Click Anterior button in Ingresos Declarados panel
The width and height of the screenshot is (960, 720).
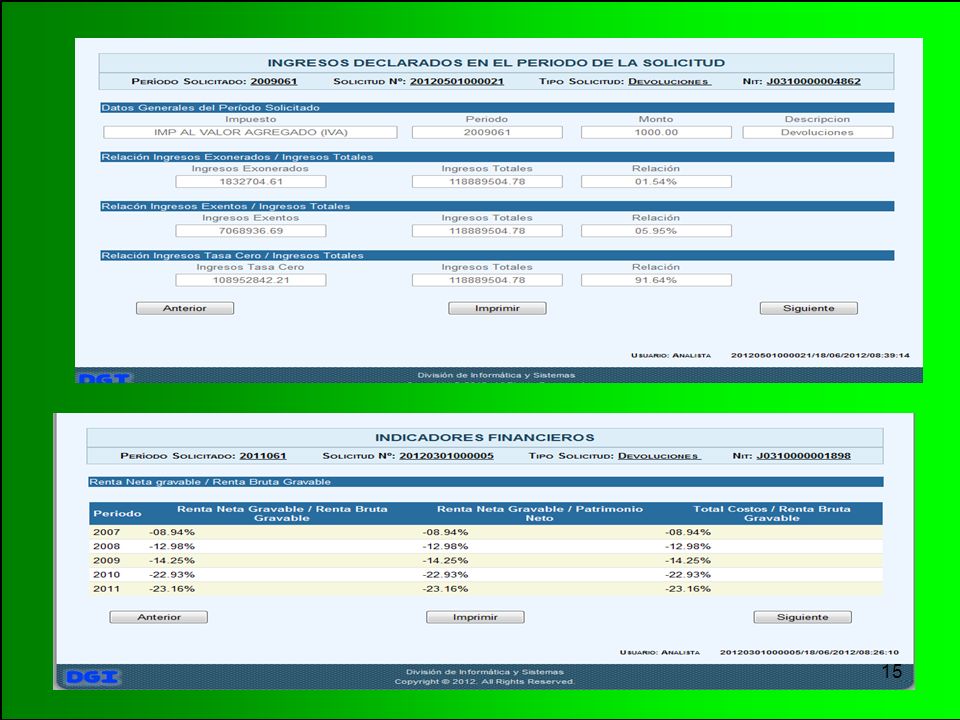click(x=185, y=308)
